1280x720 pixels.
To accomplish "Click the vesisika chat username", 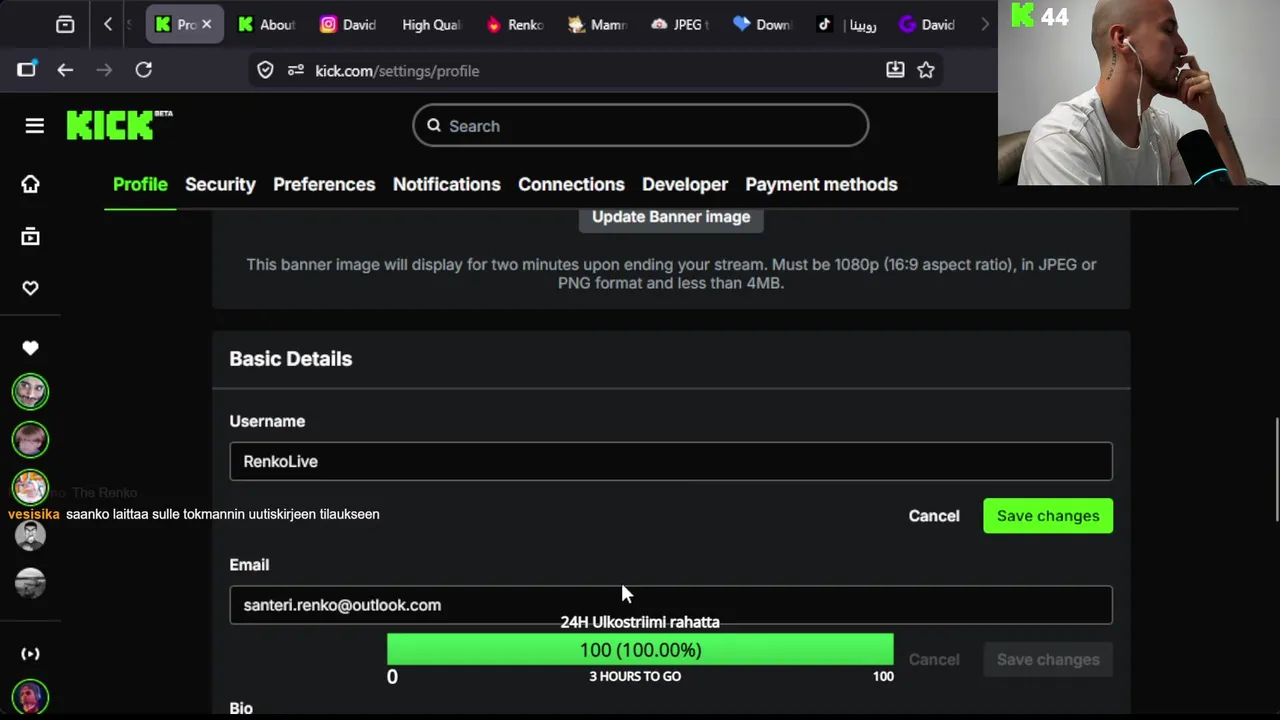I will 34,514.
